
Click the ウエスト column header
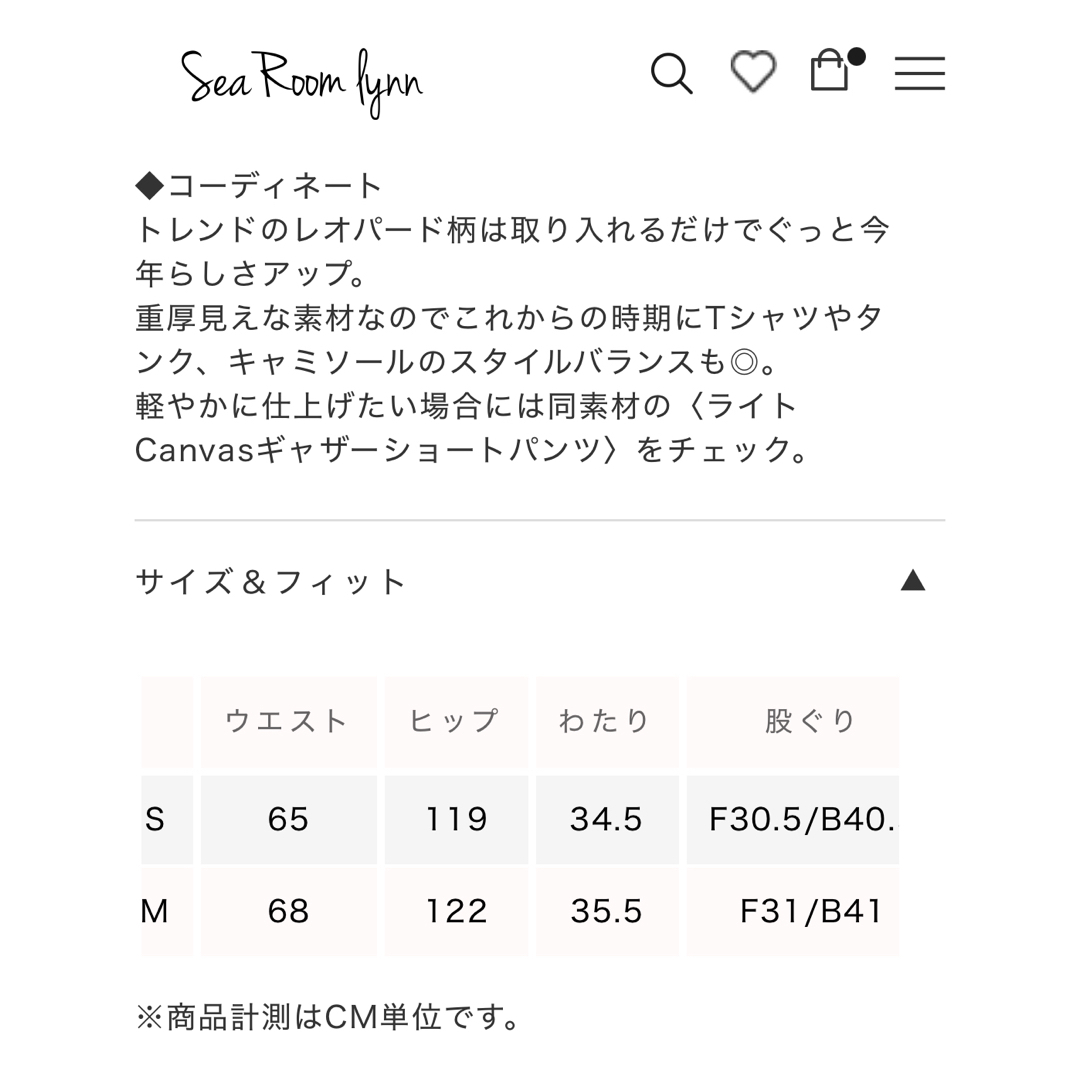point(288,720)
